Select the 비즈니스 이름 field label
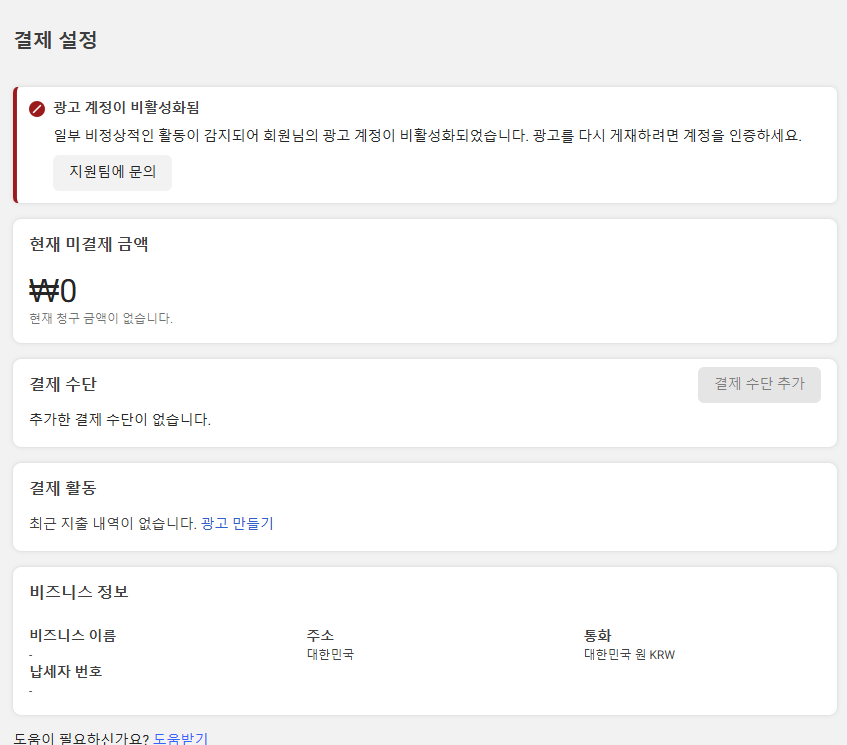The height and width of the screenshot is (745, 847). (72, 635)
